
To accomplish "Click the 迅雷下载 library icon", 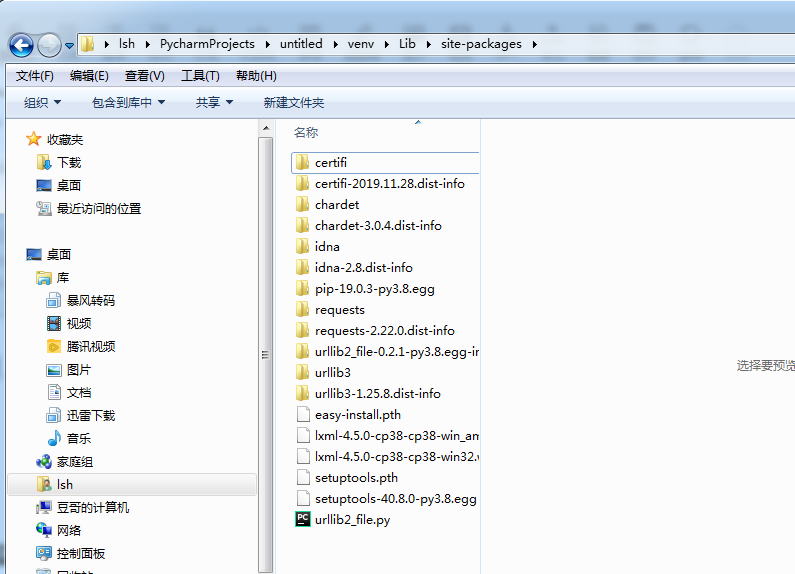I will 54,416.
